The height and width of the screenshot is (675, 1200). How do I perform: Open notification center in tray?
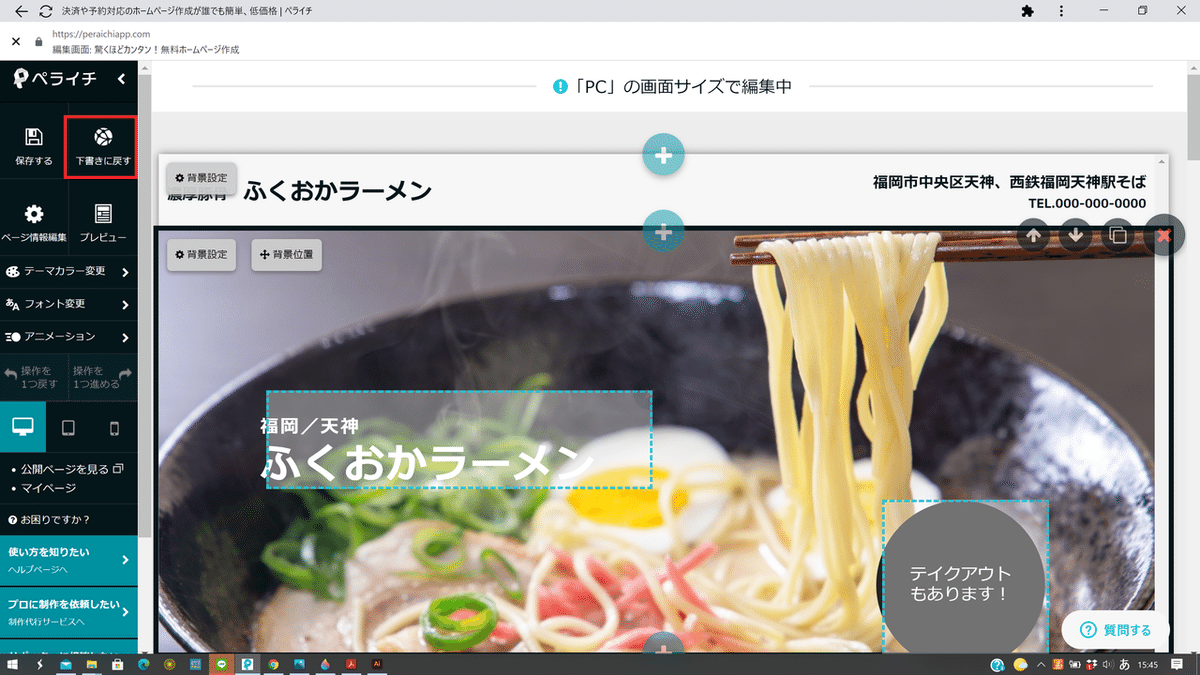[1178, 664]
